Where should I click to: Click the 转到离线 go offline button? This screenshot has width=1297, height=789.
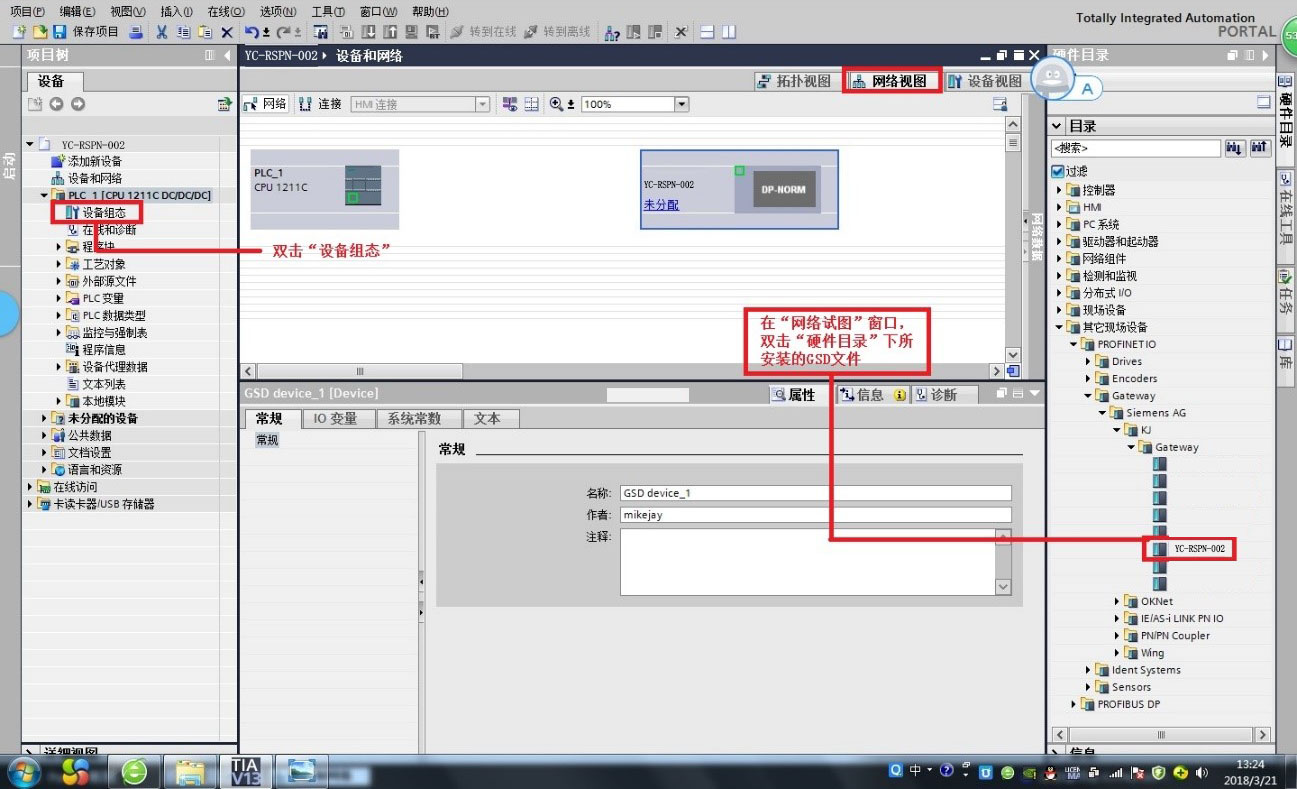point(558,32)
